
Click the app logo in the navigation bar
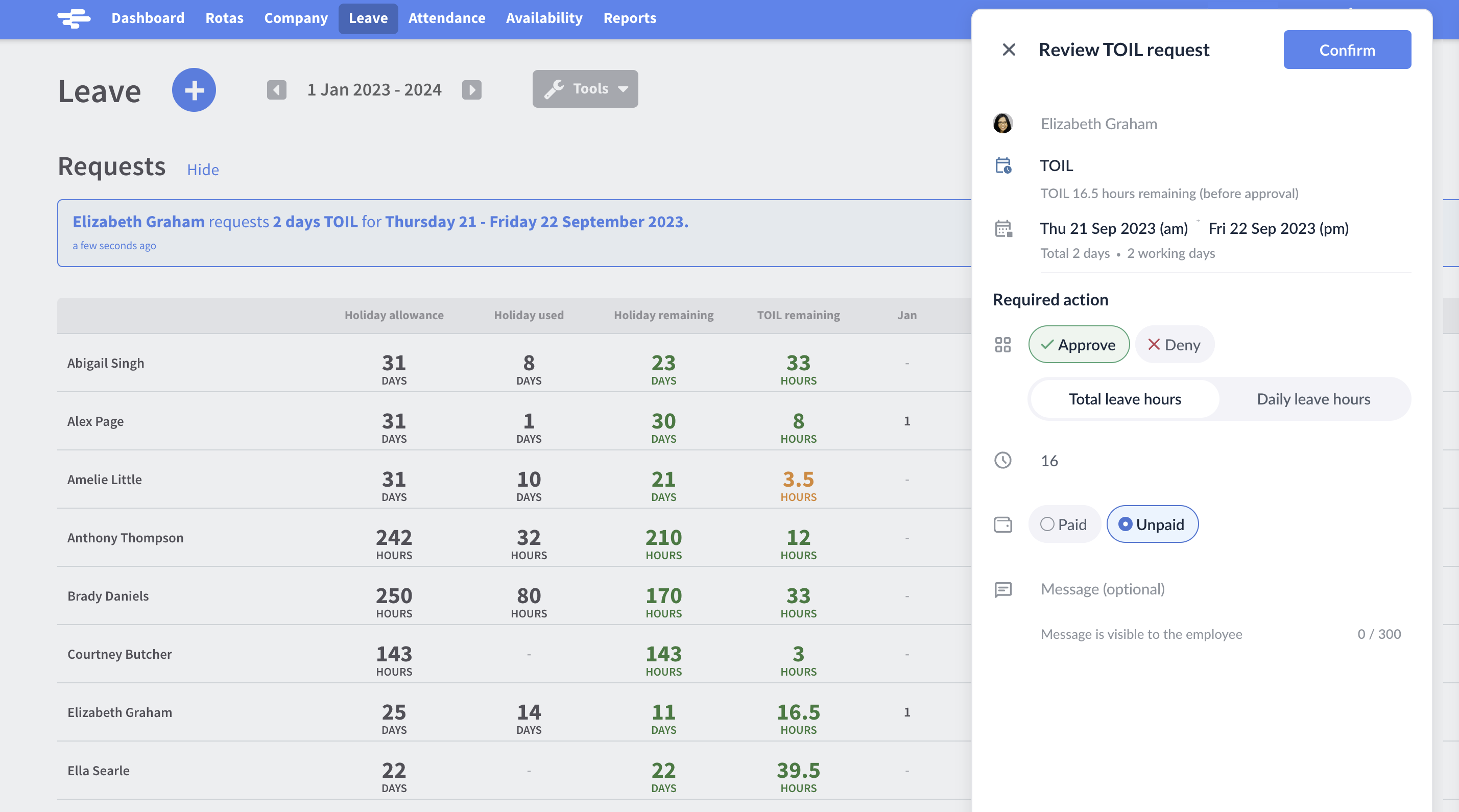coord(74,19)
